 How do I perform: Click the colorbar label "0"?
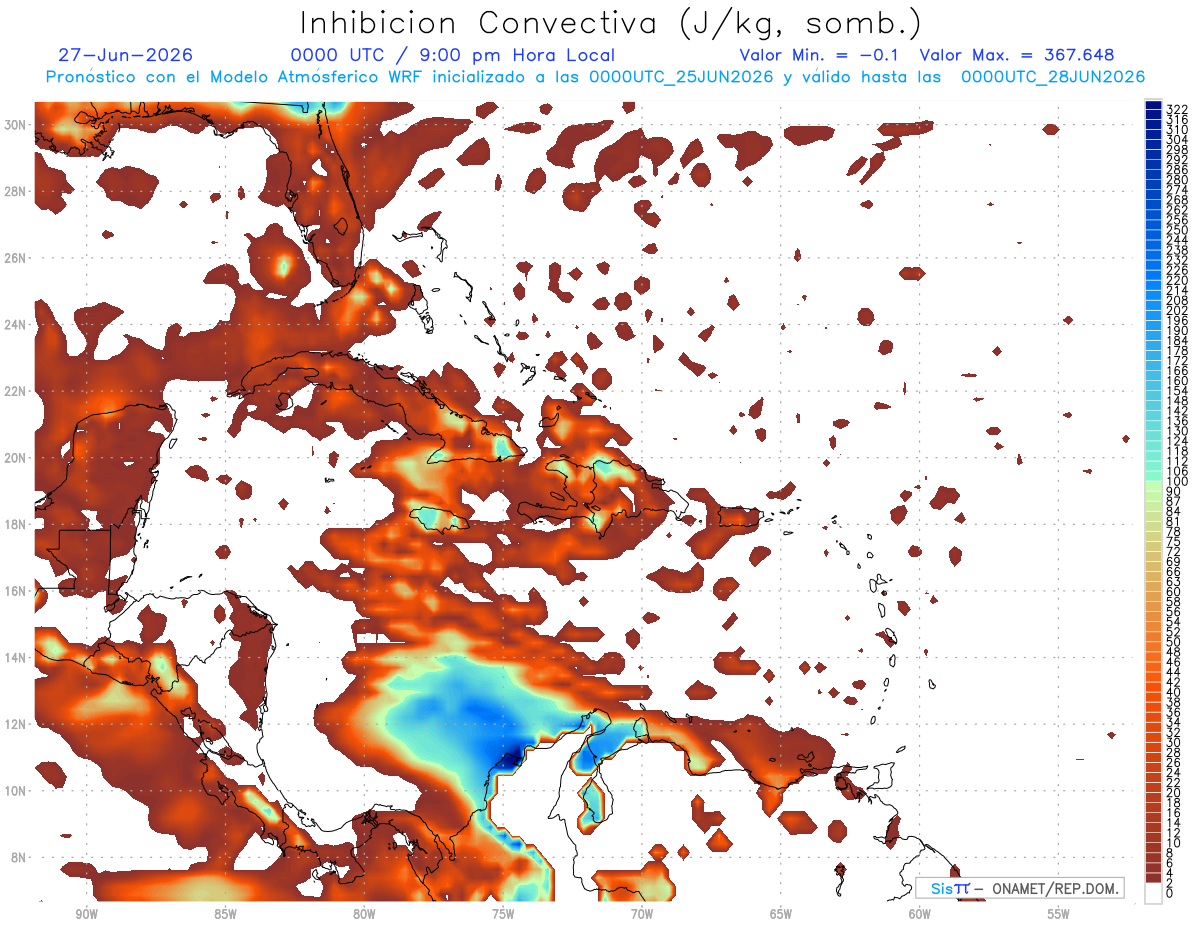1170,893
